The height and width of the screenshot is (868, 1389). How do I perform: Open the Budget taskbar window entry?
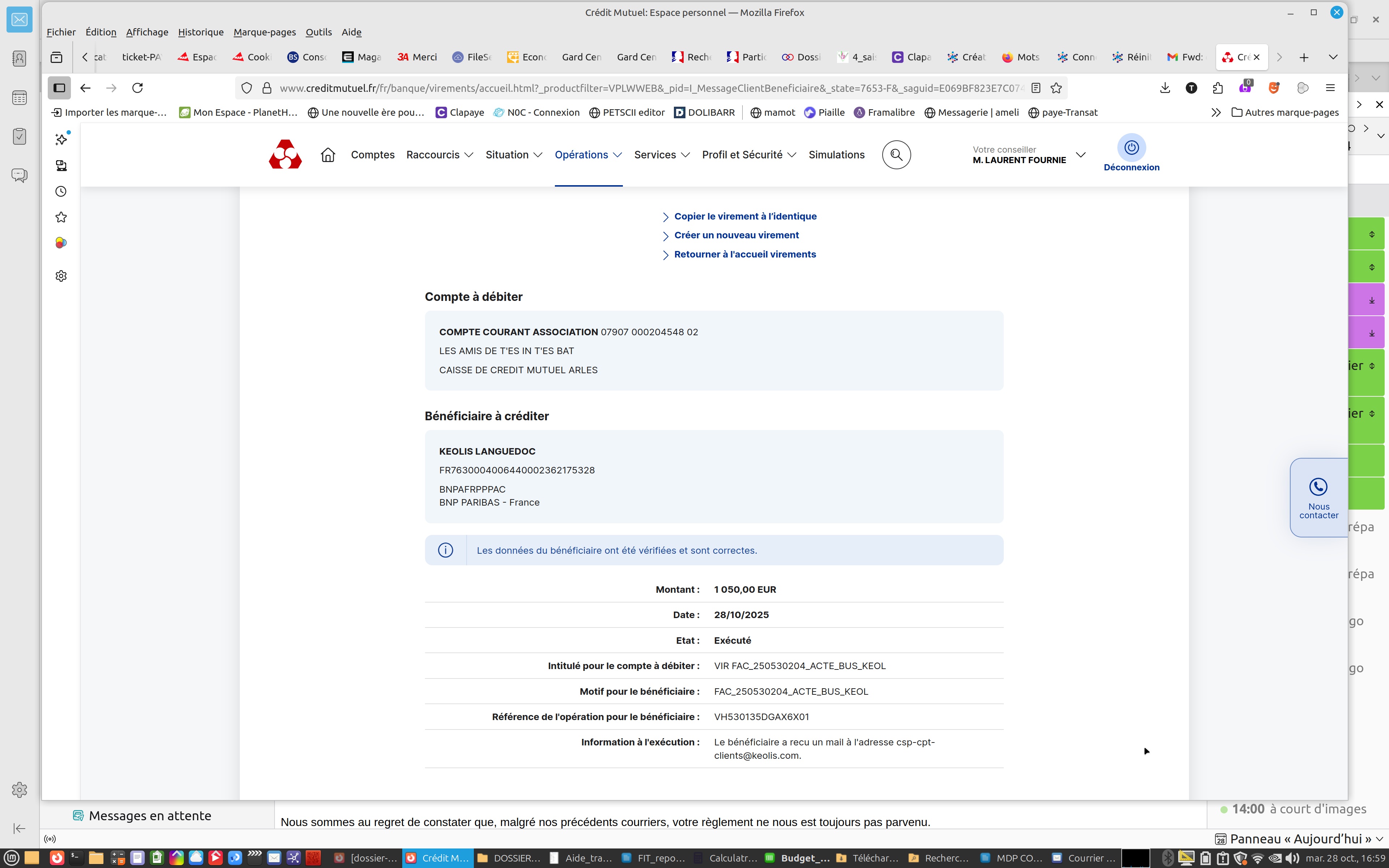coord(799,858)
